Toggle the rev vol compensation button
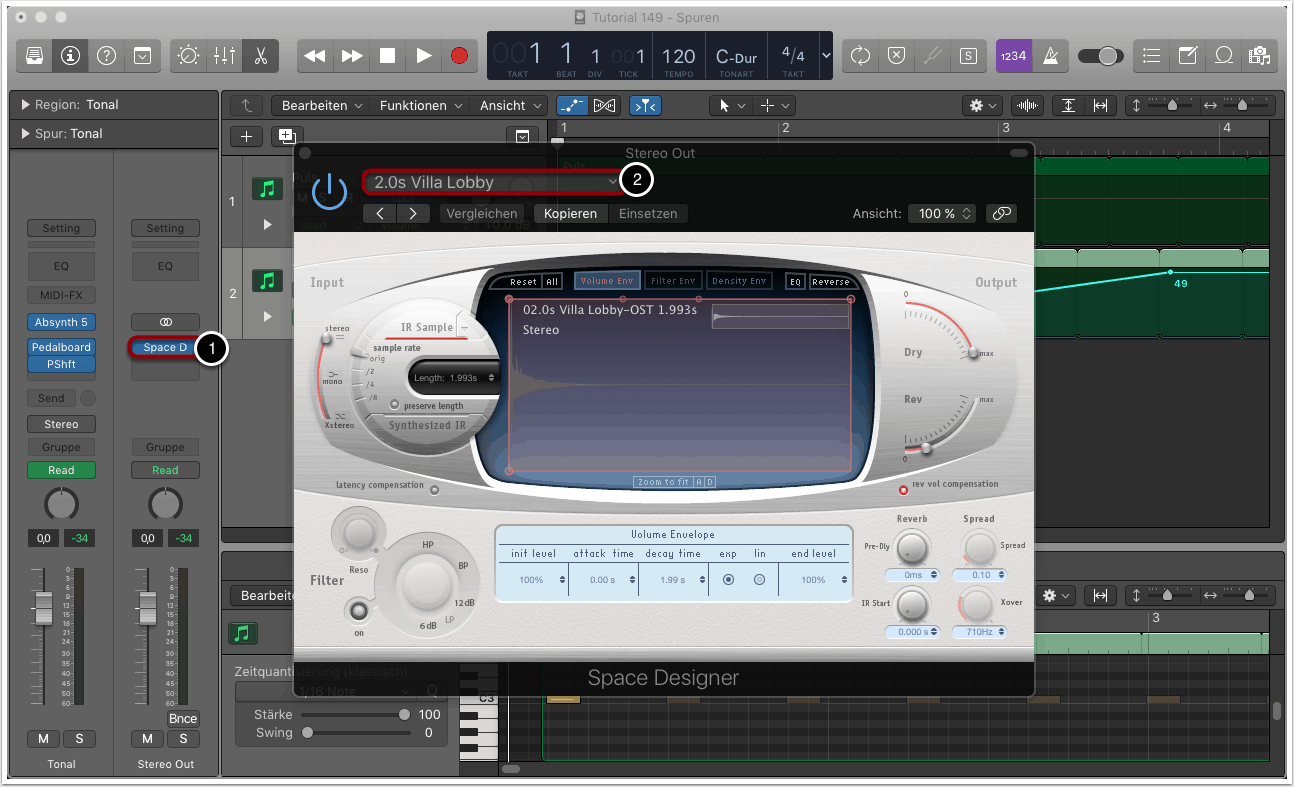Screen dimensions: 1294x787 [903, 490]
